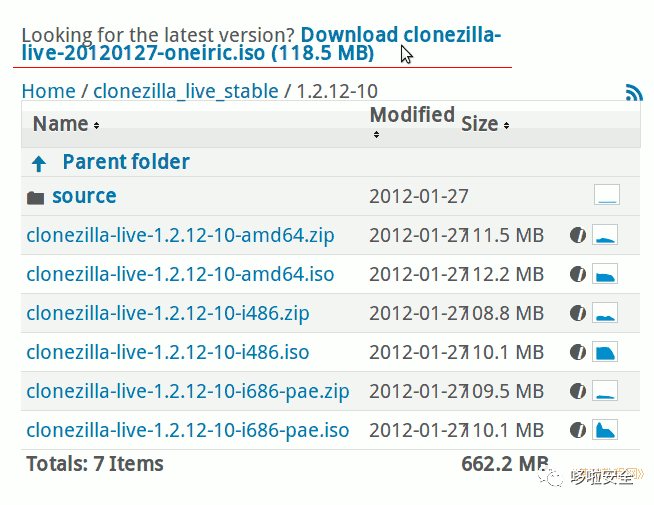654x505 pixels.
Task: Open download stats chart for amd64.iso
Action: 605,274
